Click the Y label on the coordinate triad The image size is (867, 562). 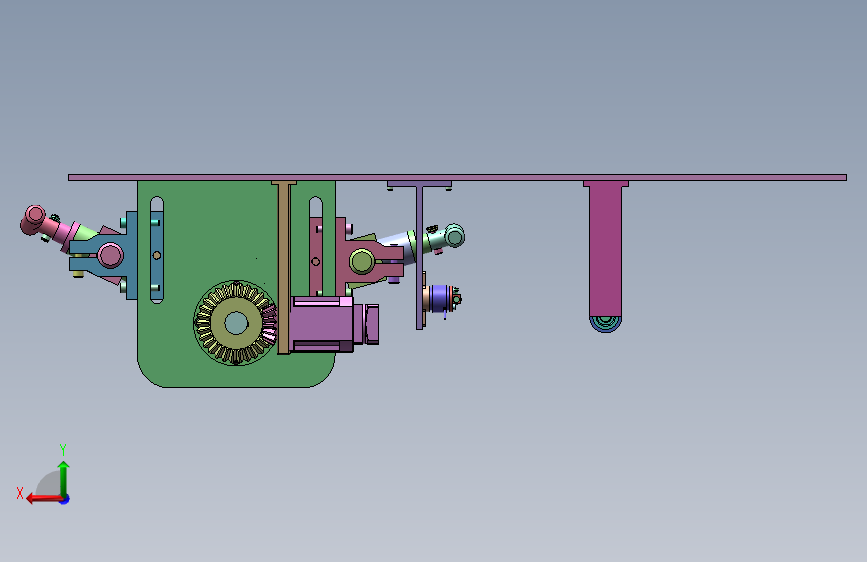(63, 449)
